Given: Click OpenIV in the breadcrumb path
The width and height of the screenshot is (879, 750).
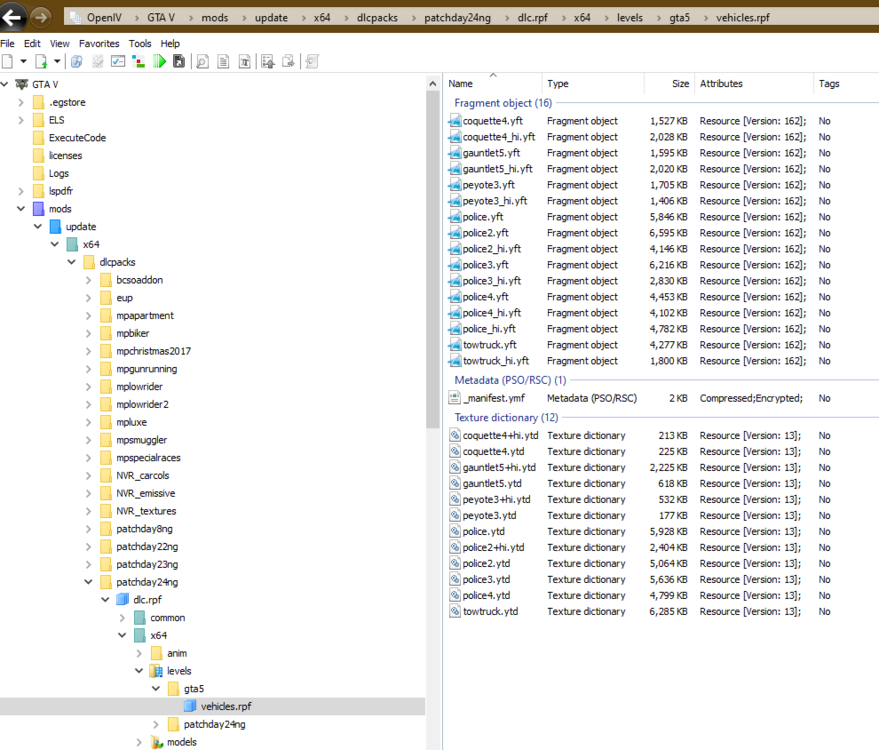Looking at the screenshot, I should (x=104, y=17).
